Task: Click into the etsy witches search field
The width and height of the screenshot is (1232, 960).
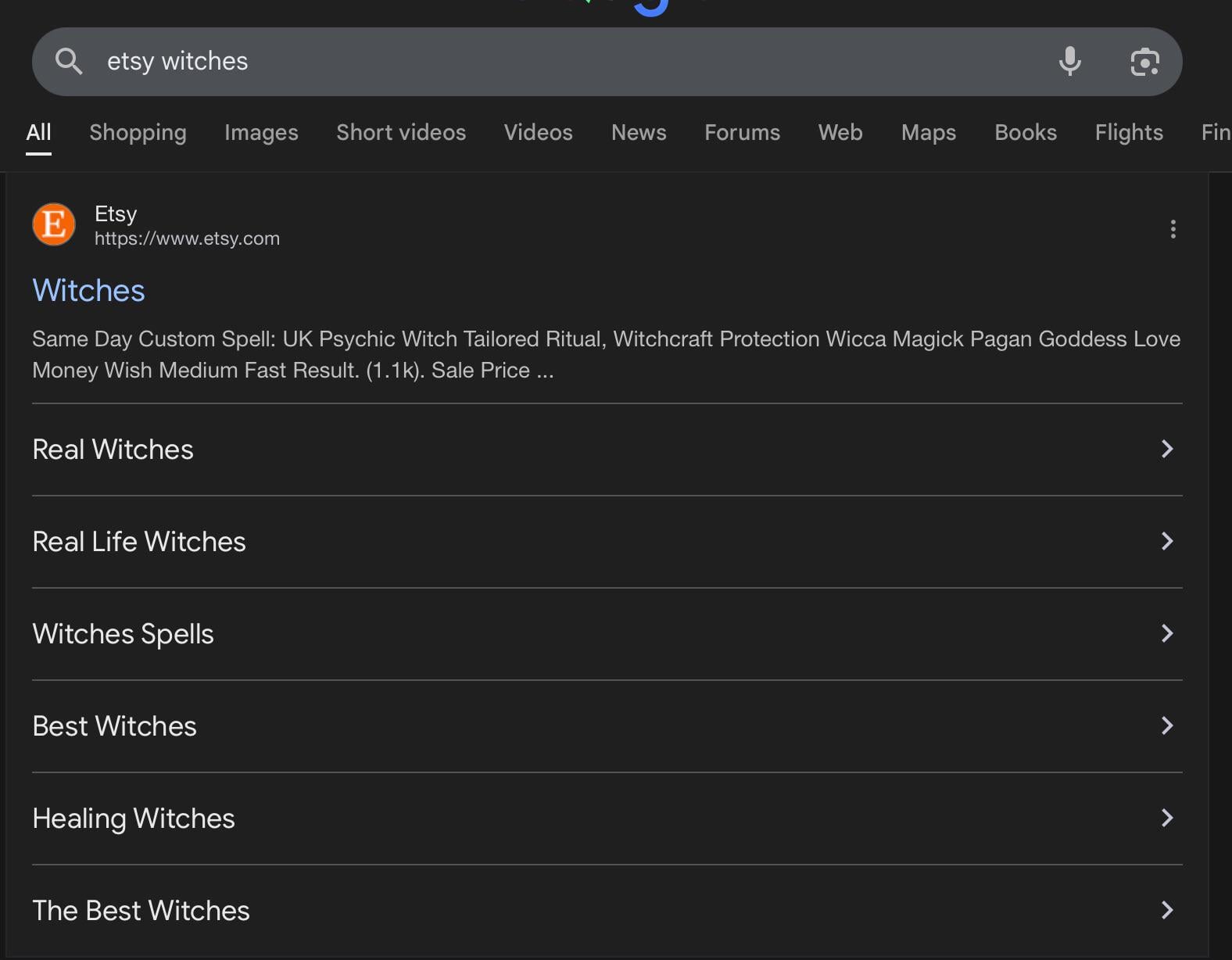Action: click(547, 61)
